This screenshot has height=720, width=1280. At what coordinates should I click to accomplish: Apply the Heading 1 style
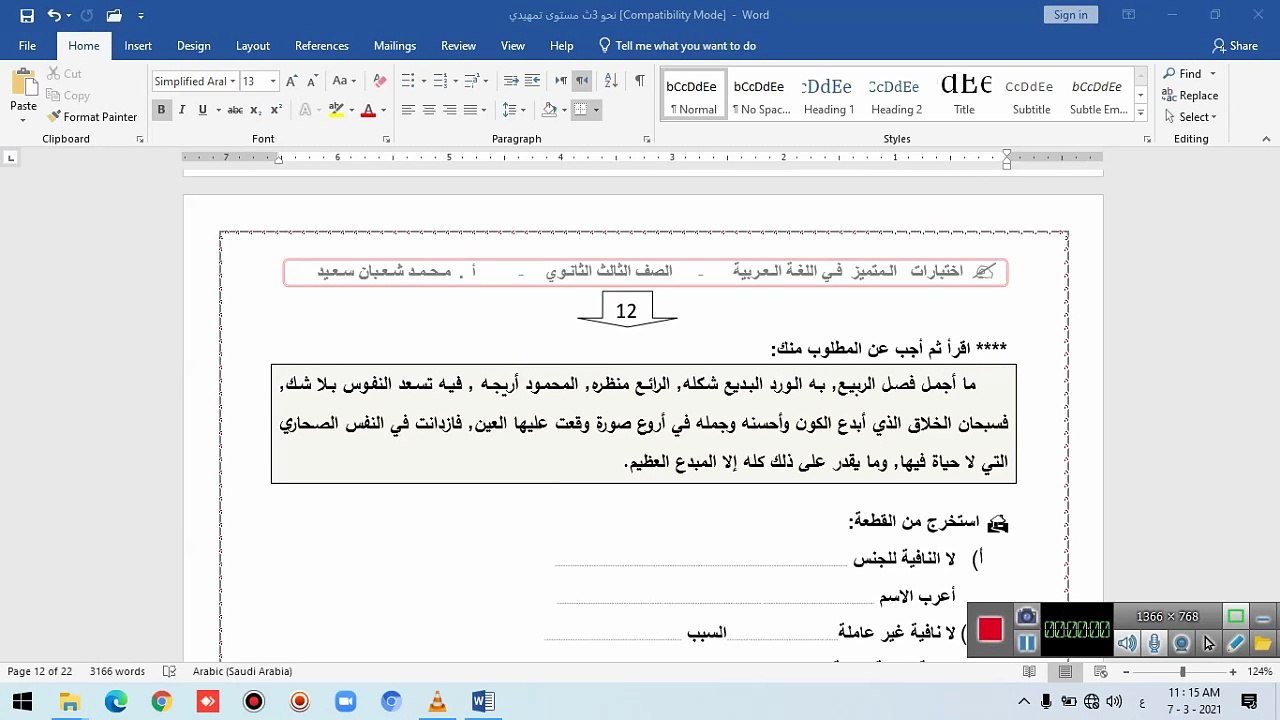(829, 95)
